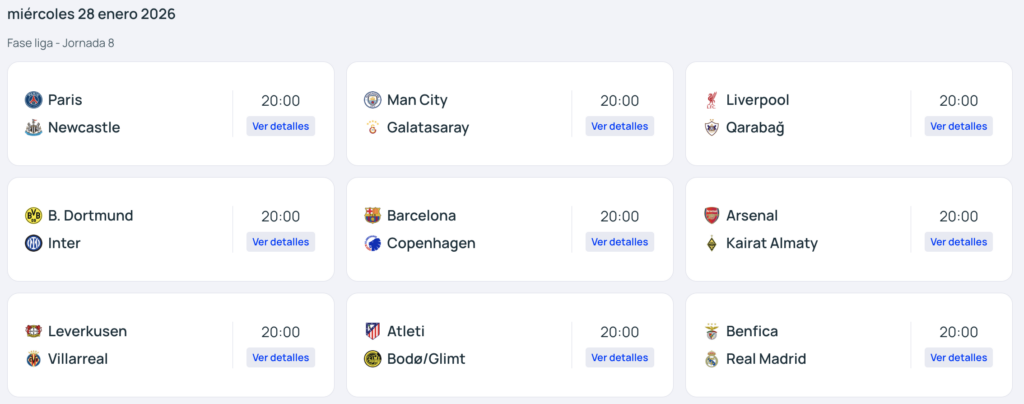Click the Bodø/Glimt club crest
This screenshot has width=1024, height=404.
click(x=373, y=359)
